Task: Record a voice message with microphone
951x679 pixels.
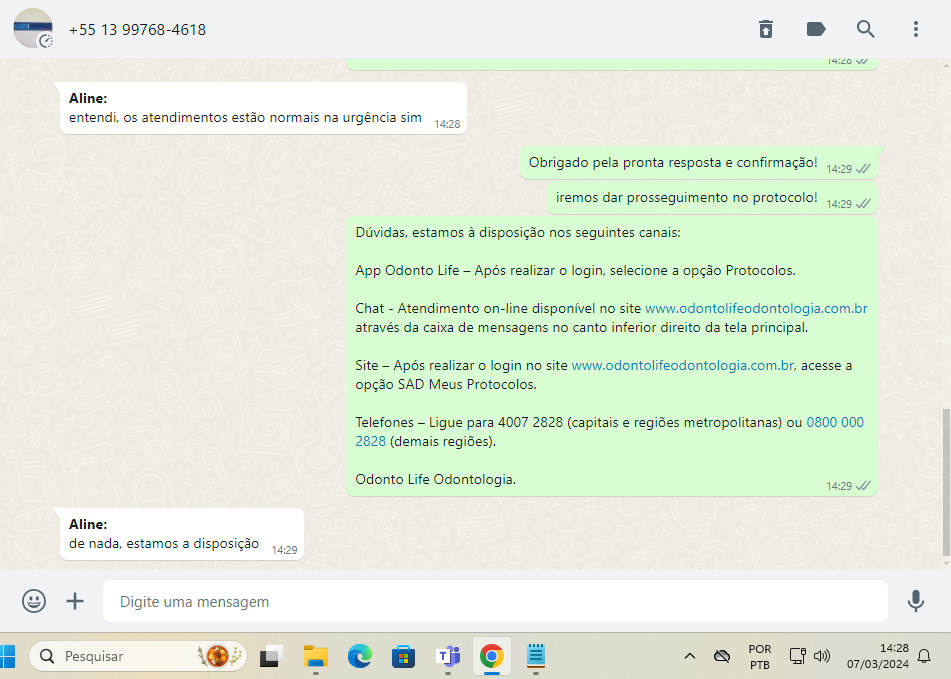Action: [915, 601]
